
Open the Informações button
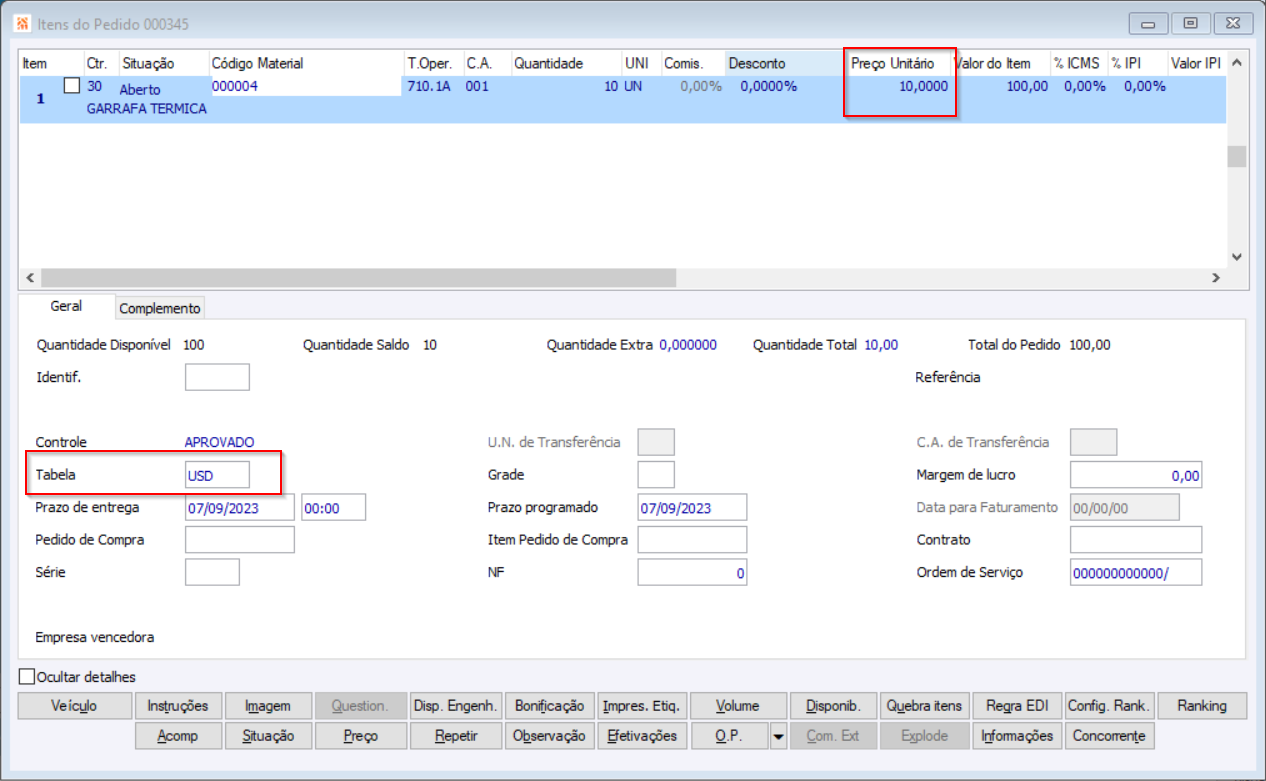pyautogui.click(x=1017, y=736)
